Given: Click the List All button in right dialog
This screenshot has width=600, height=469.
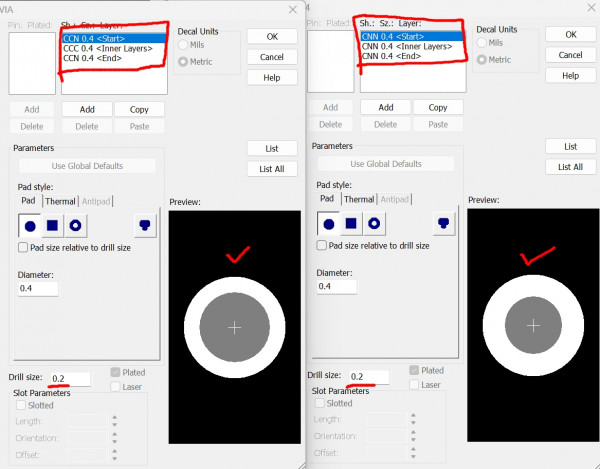Looking at the screenshot, I should 570,167.
